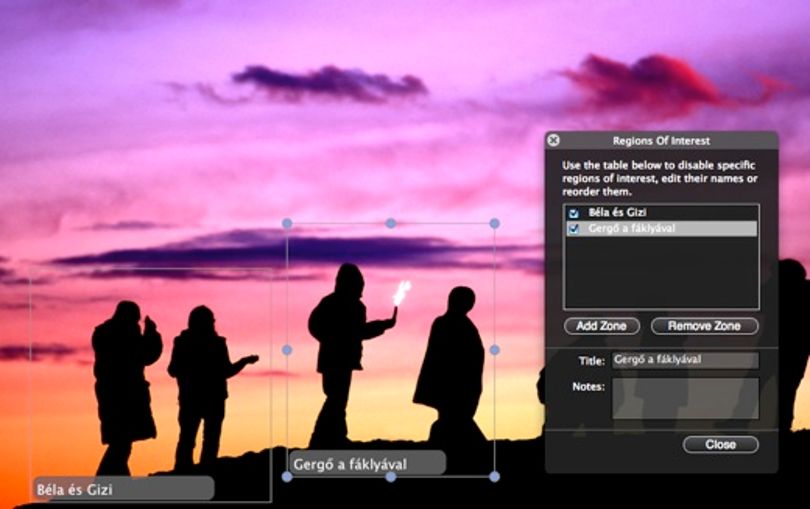Click the middle-left handle of the selected zone
Screen dimensions: 810x509
287,350
